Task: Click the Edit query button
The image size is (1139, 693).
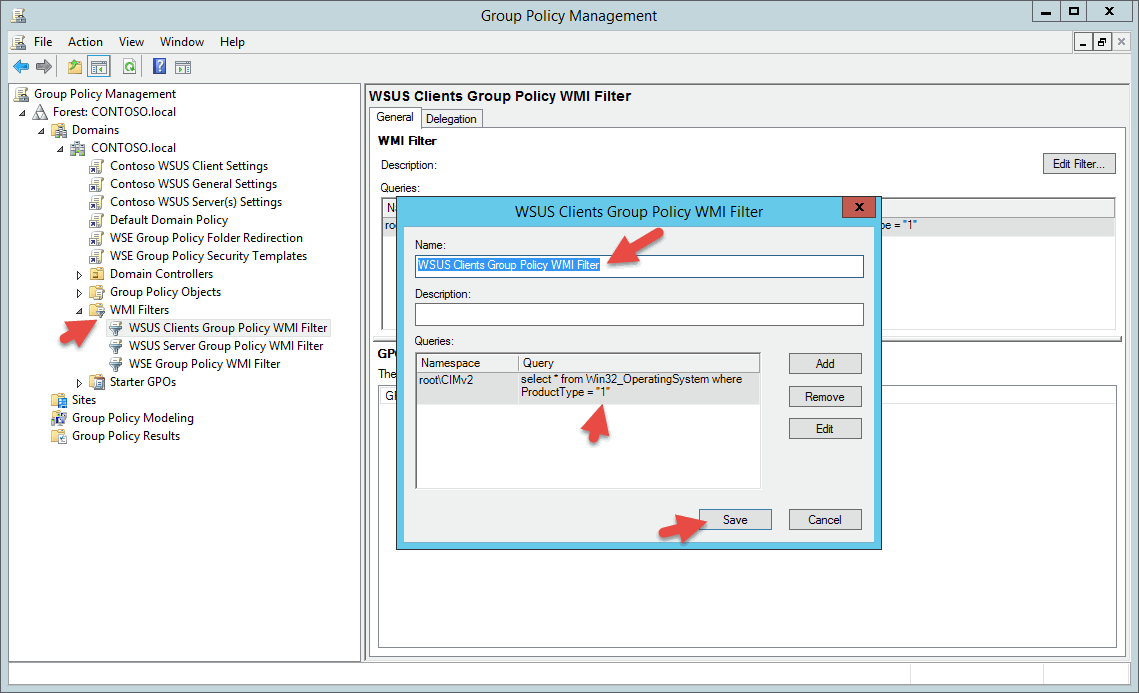Action: [x=825, y=429]
